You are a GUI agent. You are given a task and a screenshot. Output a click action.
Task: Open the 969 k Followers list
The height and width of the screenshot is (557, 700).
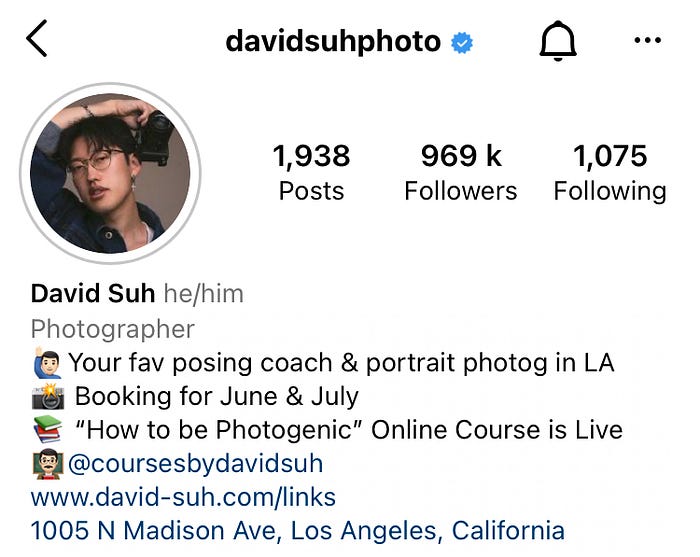[461, 173]
